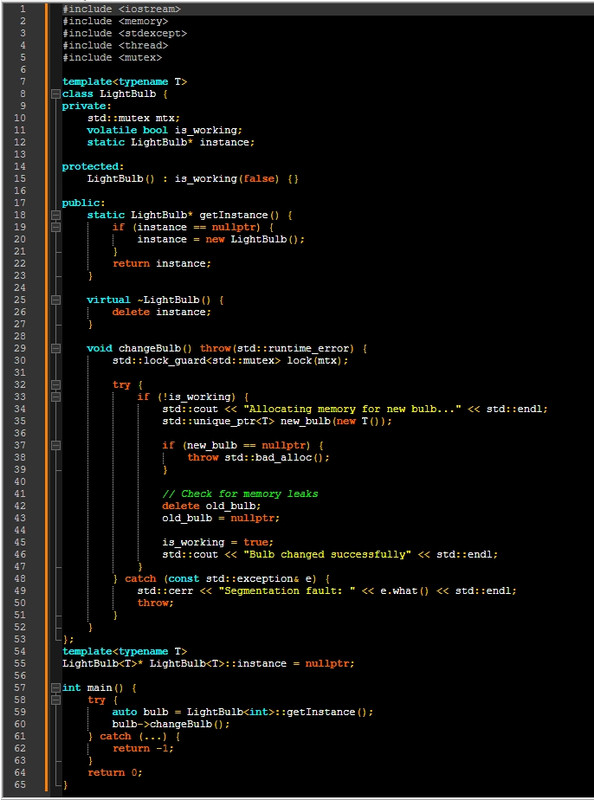
Task: Click the 'std::mutex mtx;' declaration
Action: click(134, 118)
